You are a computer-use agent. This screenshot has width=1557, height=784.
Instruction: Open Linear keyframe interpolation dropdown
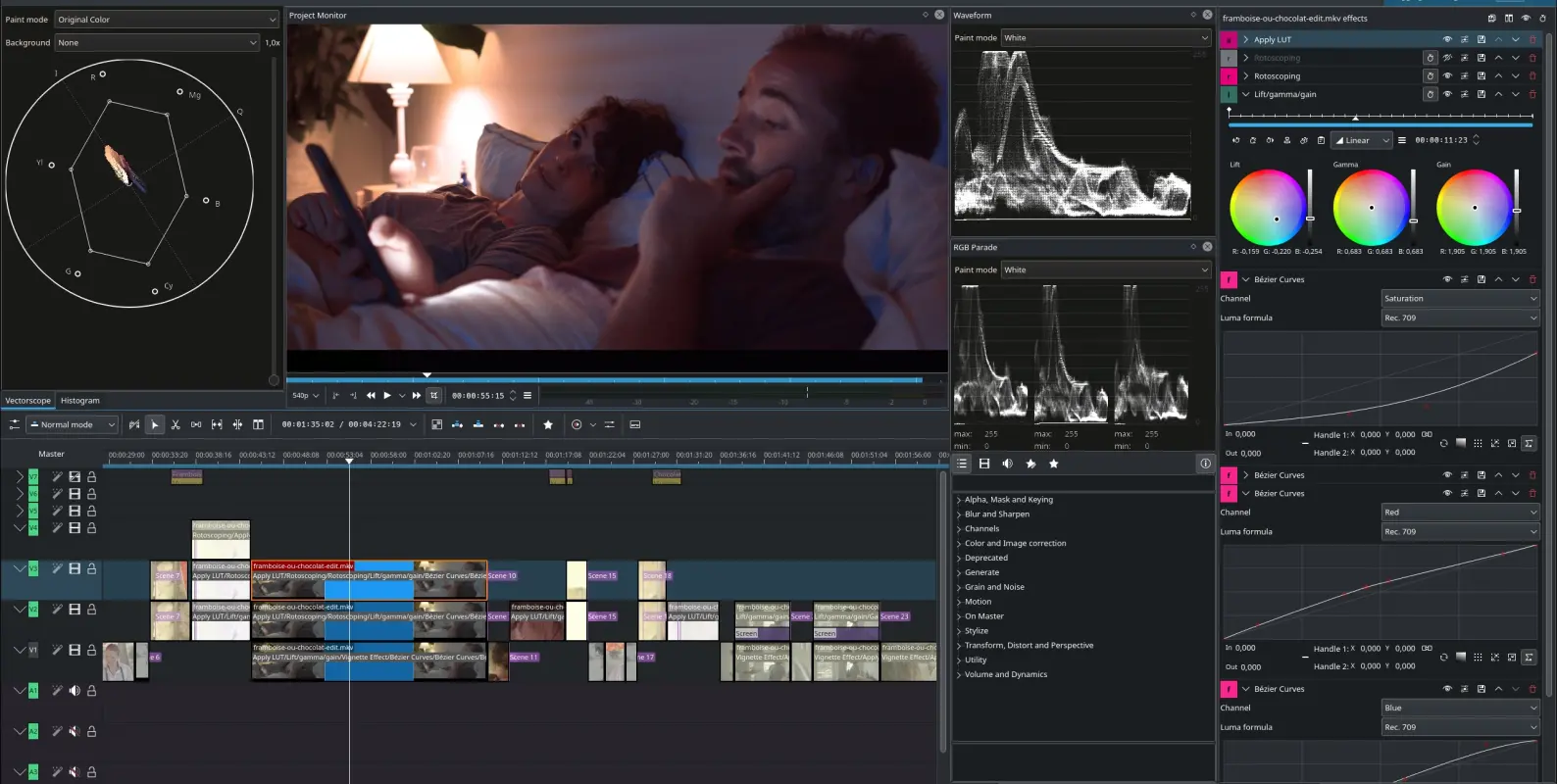point(1362,140)
